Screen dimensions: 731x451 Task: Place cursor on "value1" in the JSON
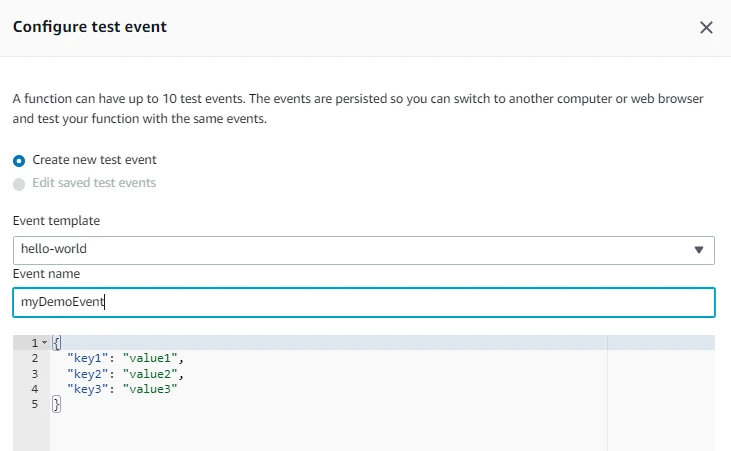point(153,358)
